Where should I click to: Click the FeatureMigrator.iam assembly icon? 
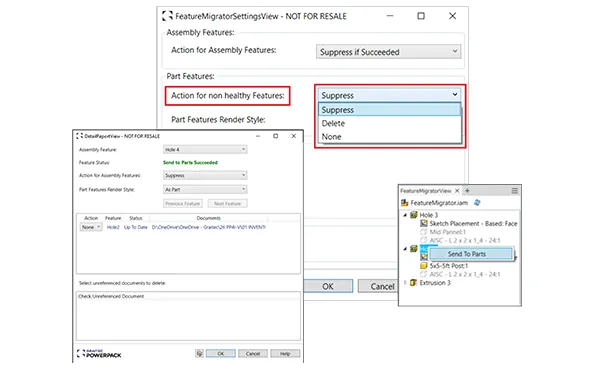coord(405,203)
